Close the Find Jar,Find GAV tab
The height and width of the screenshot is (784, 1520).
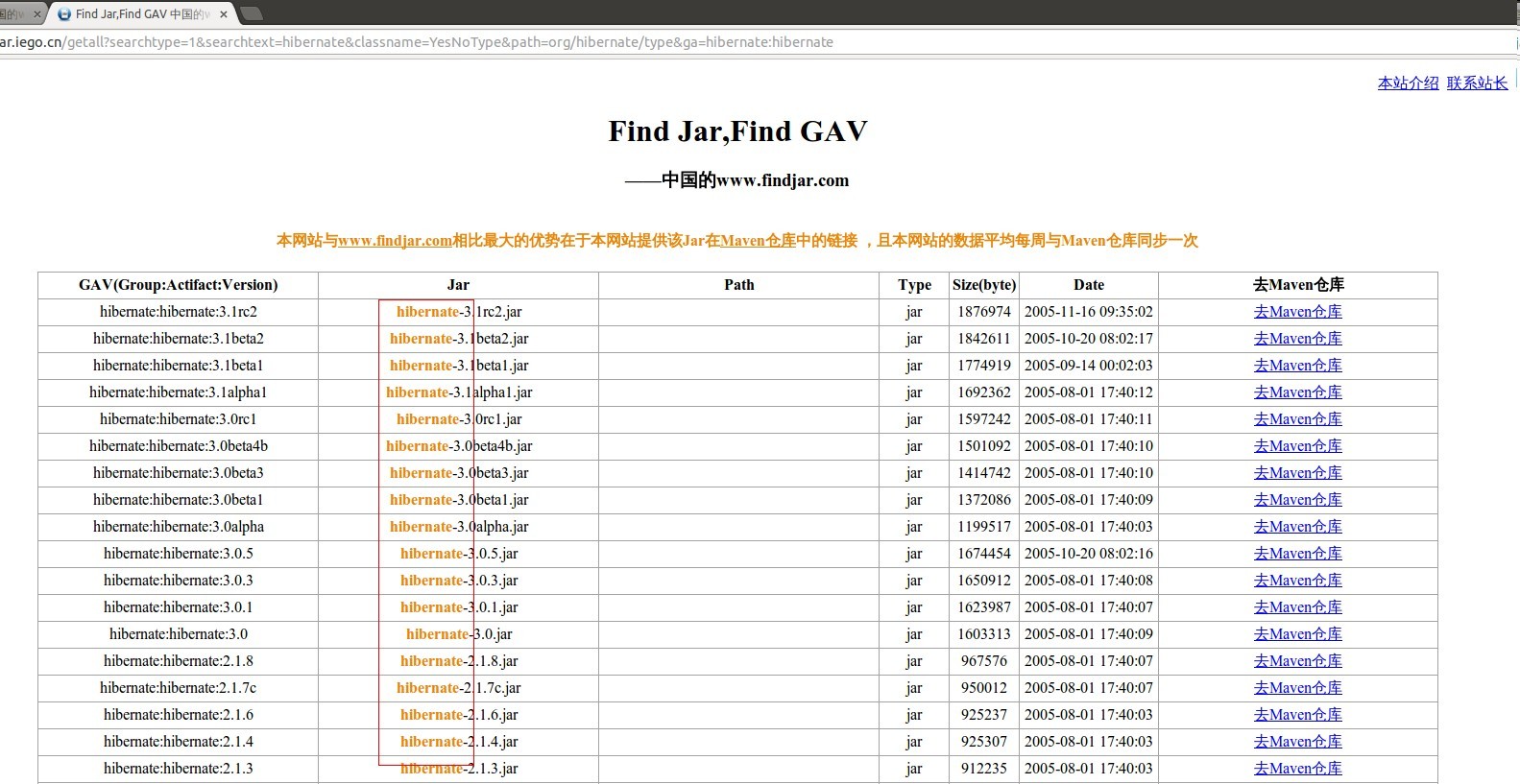224,14
